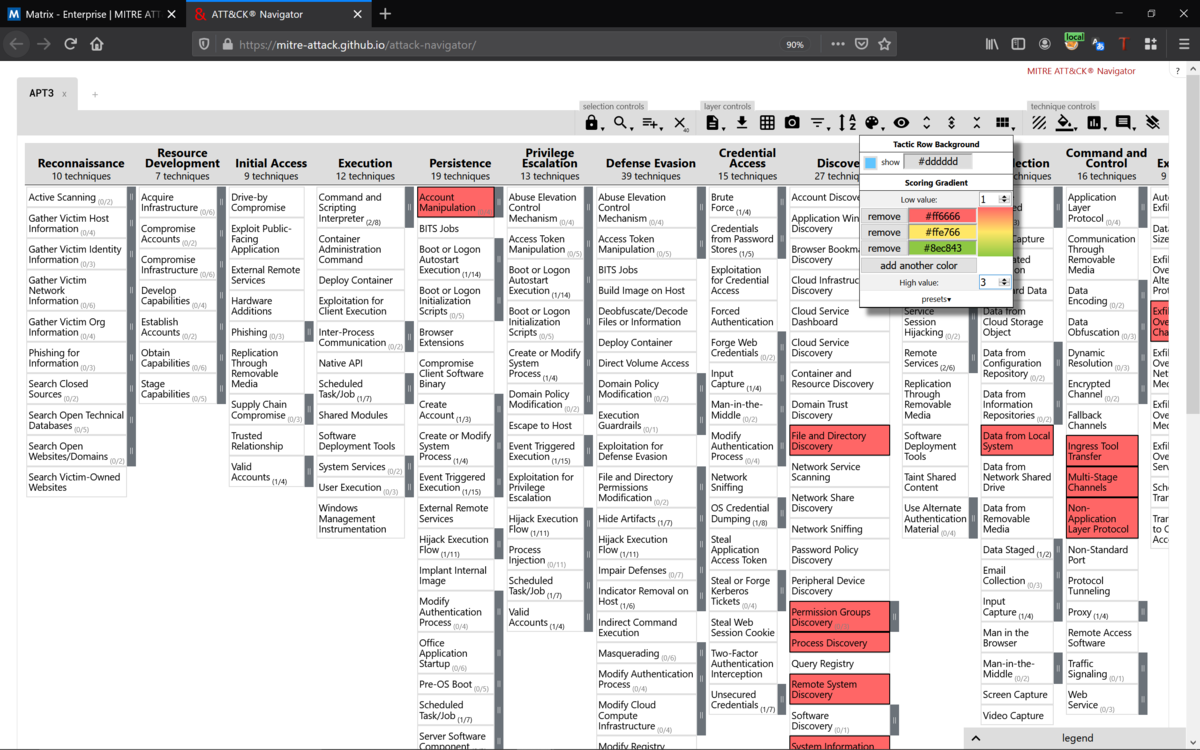Image resolution: width=1200 pixels, height=750 pixels.
Task: Expand Brute Force sub-techniques handle
Action: tap(781, 203)
